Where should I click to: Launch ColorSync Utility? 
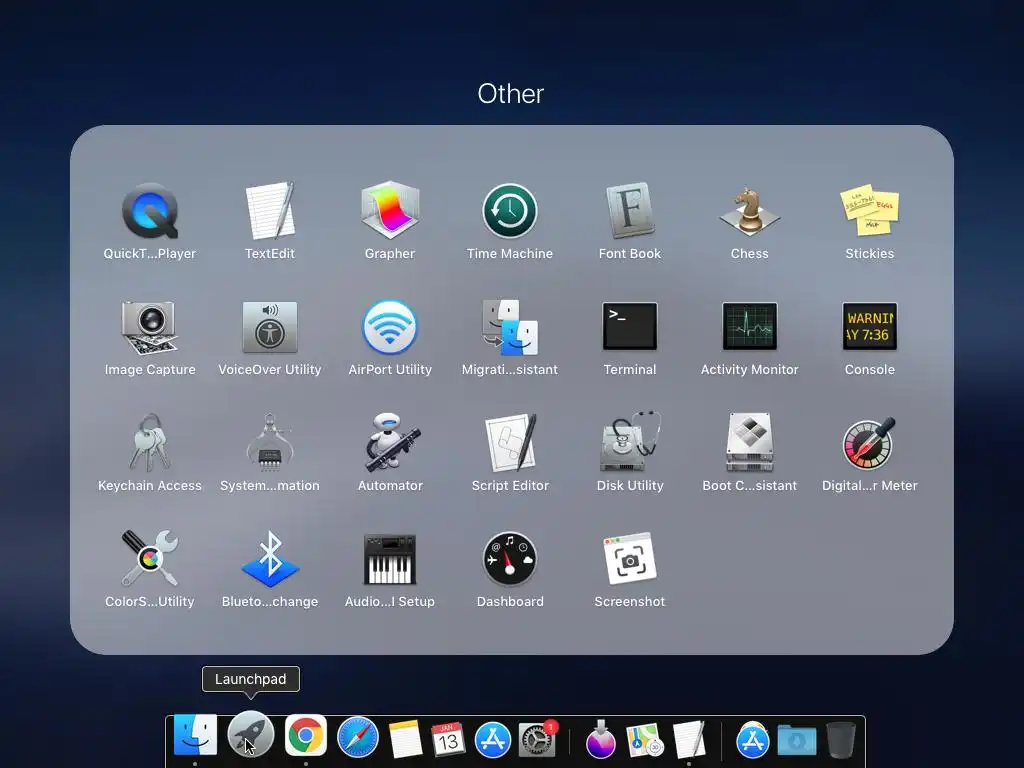pyautogui.click(x=150, y=558)
